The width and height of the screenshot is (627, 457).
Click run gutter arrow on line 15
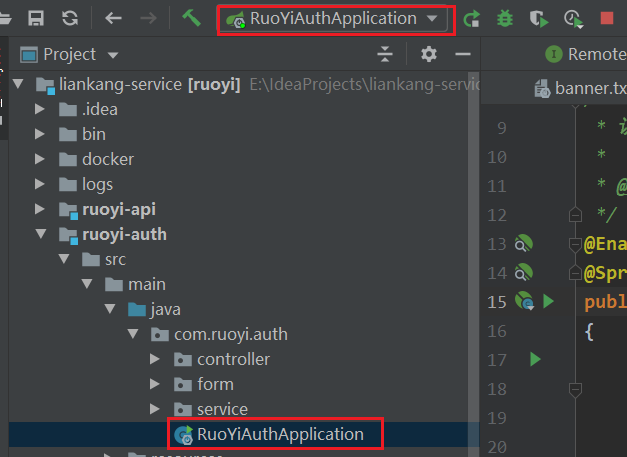click(548, 301)
